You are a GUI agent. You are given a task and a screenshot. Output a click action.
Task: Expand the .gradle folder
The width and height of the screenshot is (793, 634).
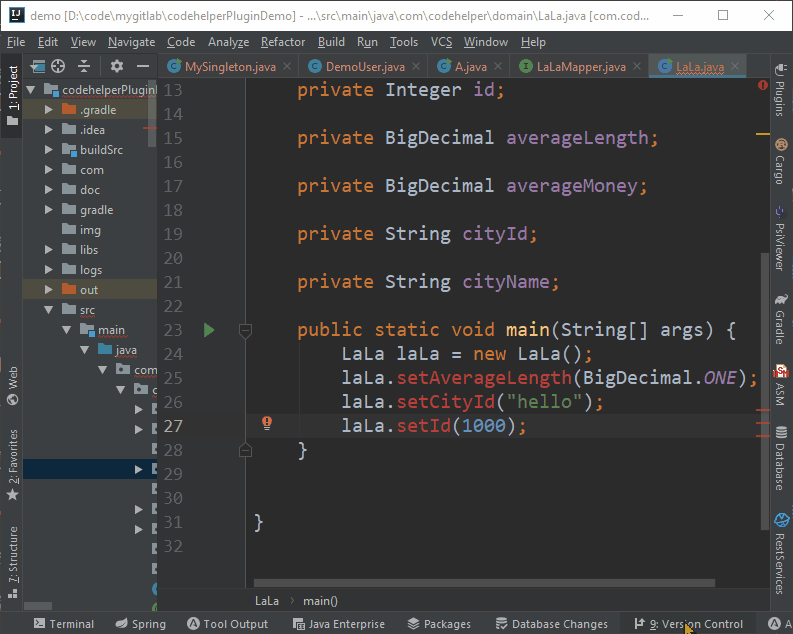49,110
